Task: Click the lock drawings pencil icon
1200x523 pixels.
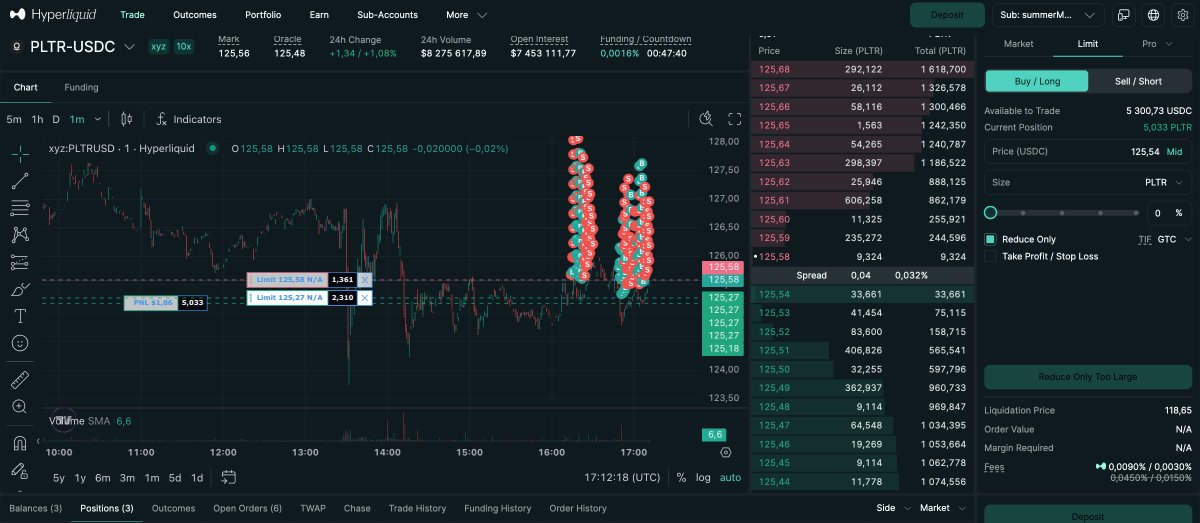Action: tap(20, 470)
